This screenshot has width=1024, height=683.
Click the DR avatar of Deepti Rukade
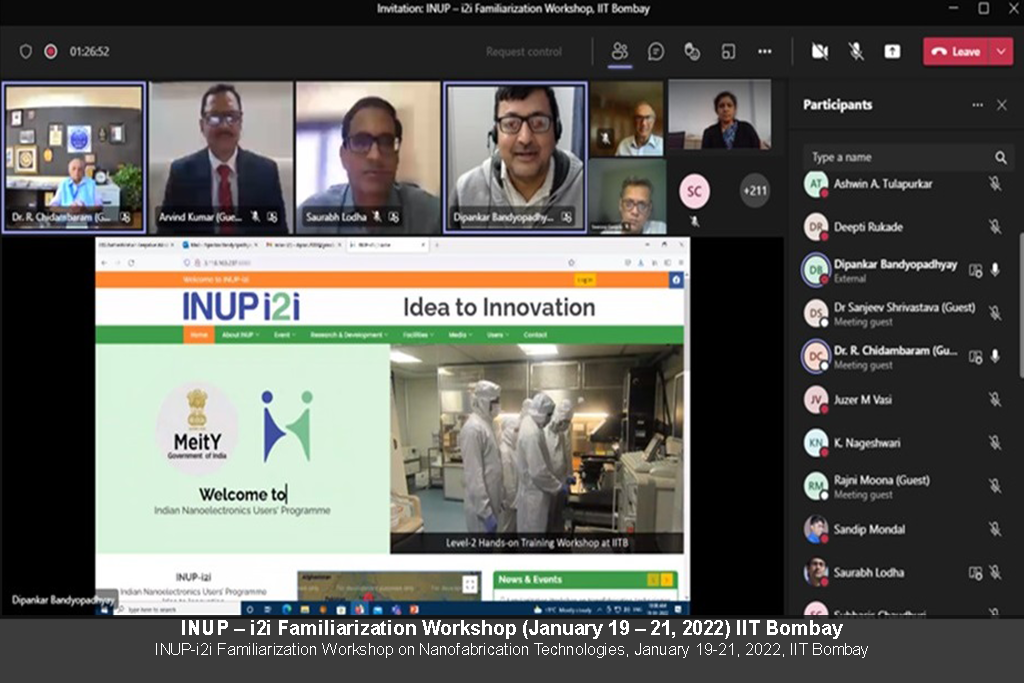[816, 227]
